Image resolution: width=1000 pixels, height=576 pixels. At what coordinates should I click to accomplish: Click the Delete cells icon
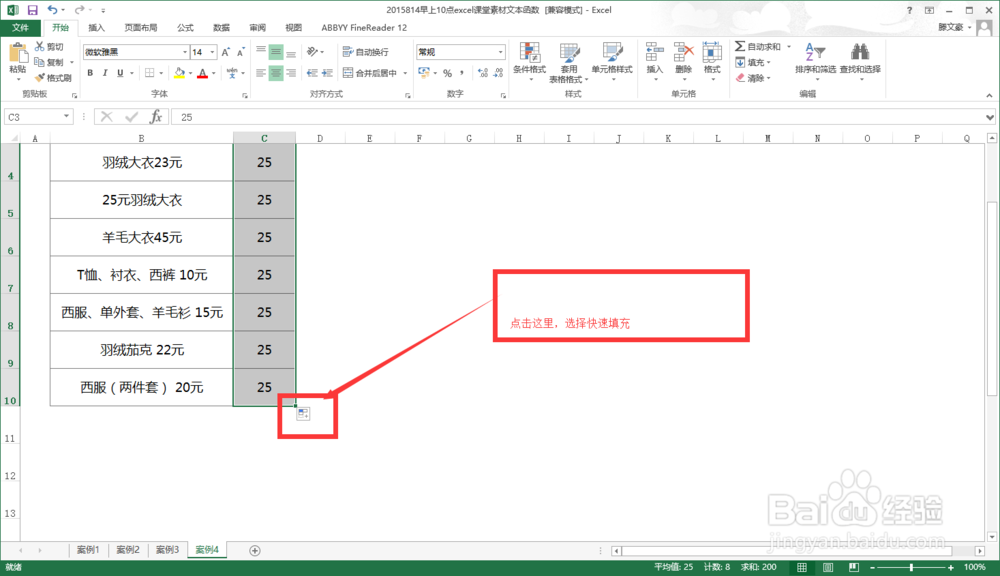click(x=683, y=52)
